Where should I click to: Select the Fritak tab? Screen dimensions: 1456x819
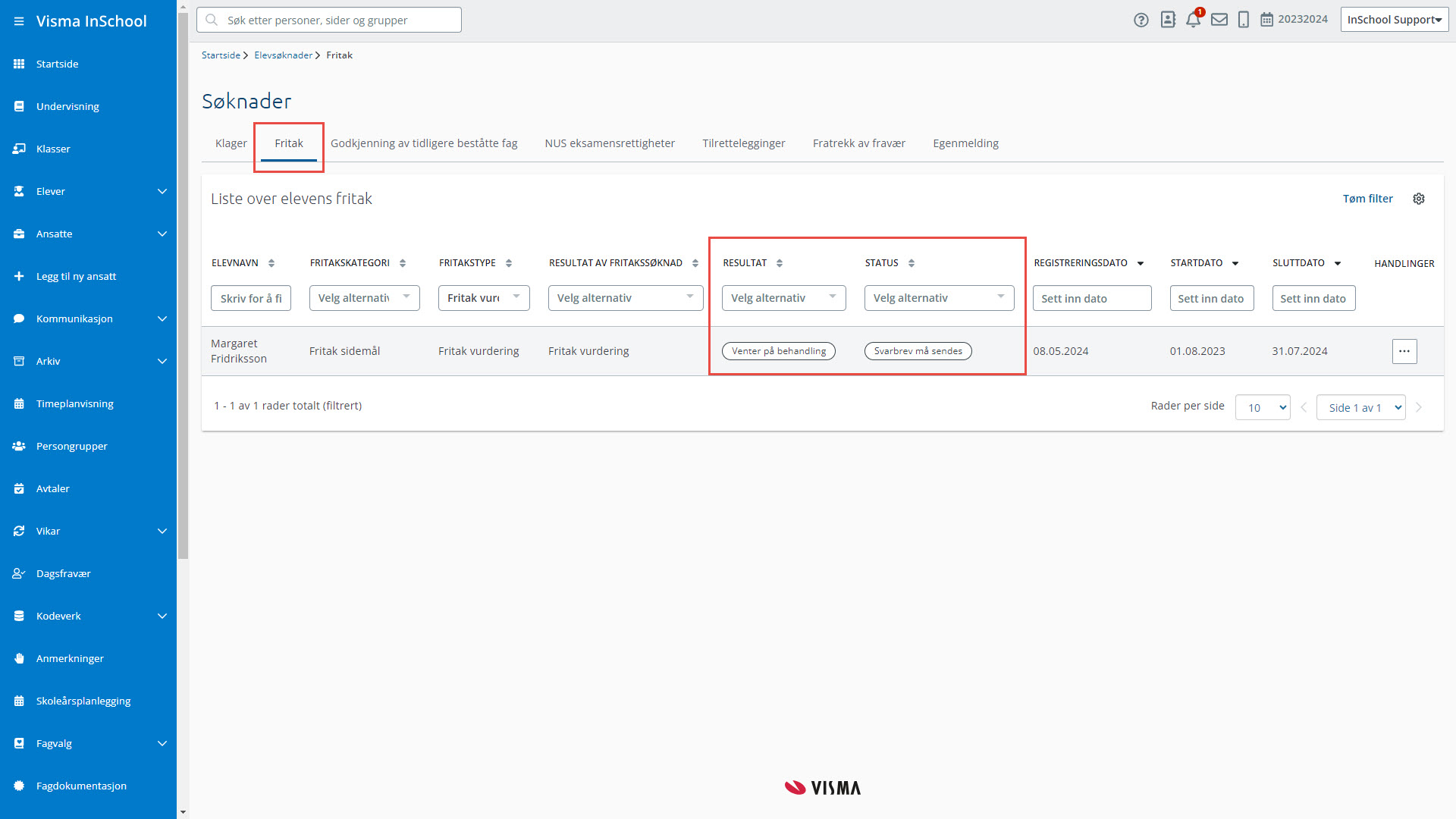point(289,143)
